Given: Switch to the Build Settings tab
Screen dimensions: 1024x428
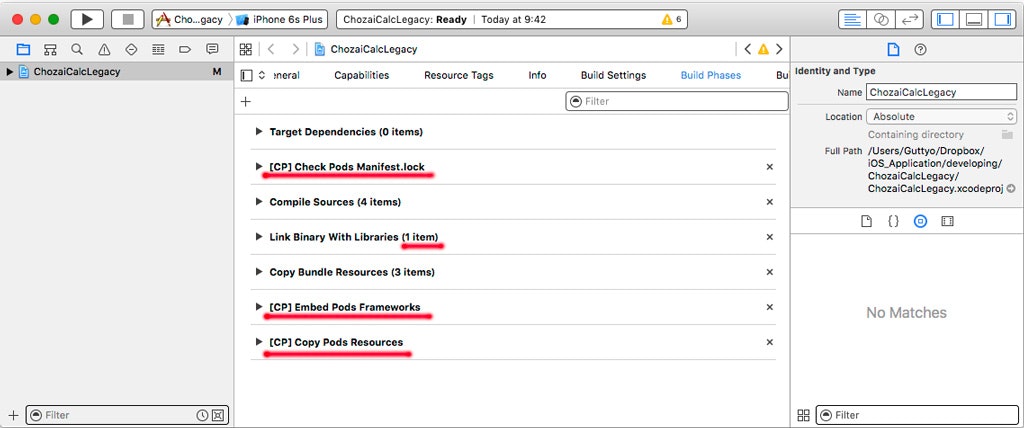Looking at the screenshot, I should click(613, 75).
